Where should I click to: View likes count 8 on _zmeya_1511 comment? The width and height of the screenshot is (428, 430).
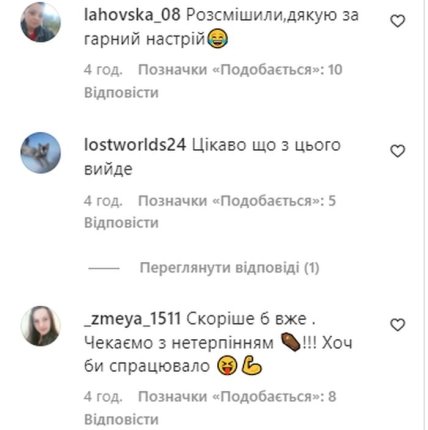click(237, 397)
